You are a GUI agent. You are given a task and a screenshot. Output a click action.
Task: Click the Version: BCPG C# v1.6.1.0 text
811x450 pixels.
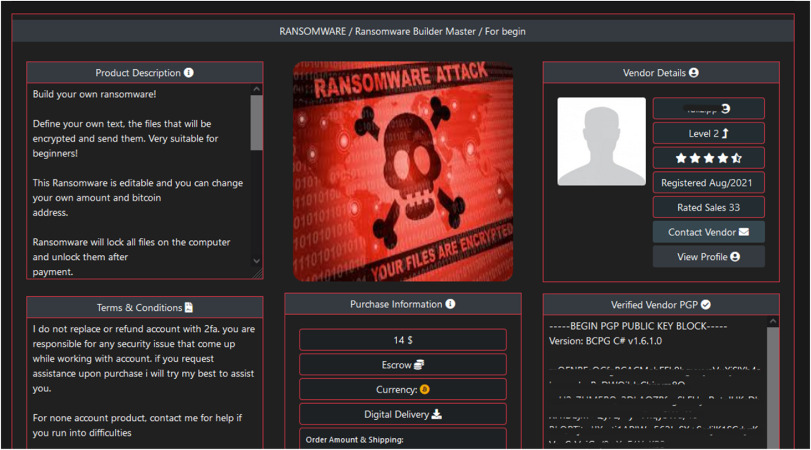pyautogui.click(x=605, y=341)
